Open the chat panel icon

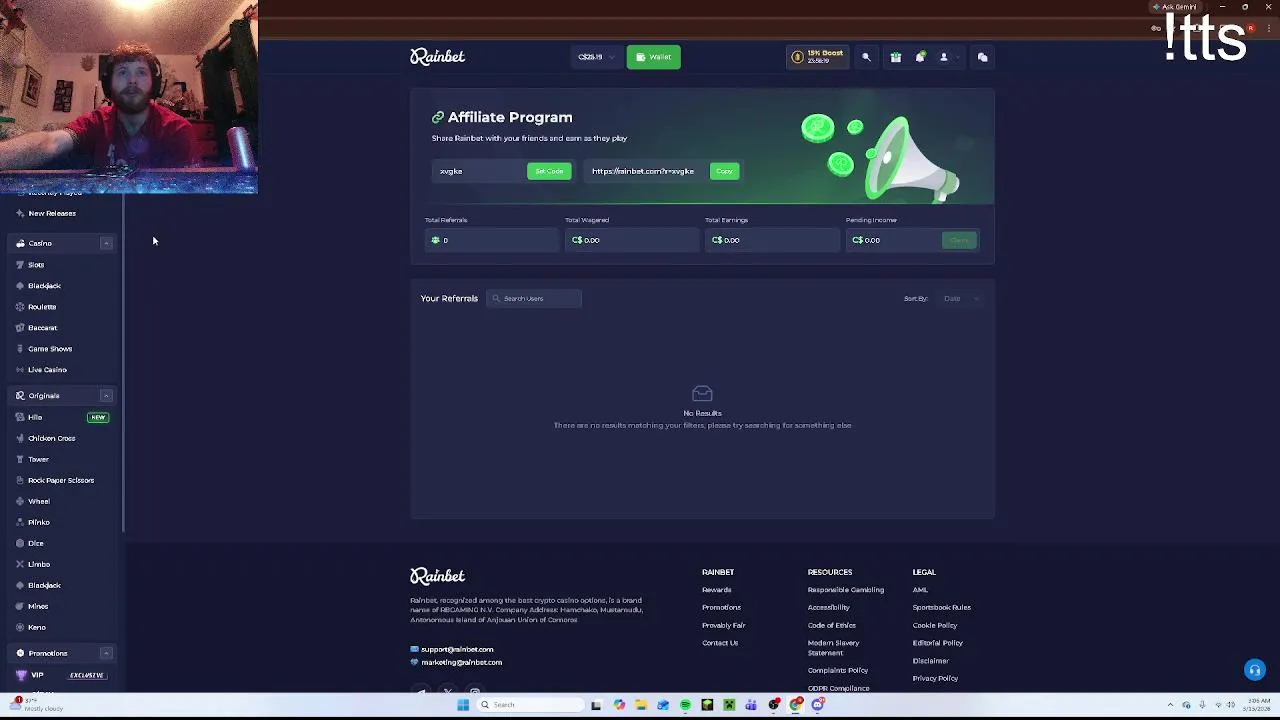point(982,57)
